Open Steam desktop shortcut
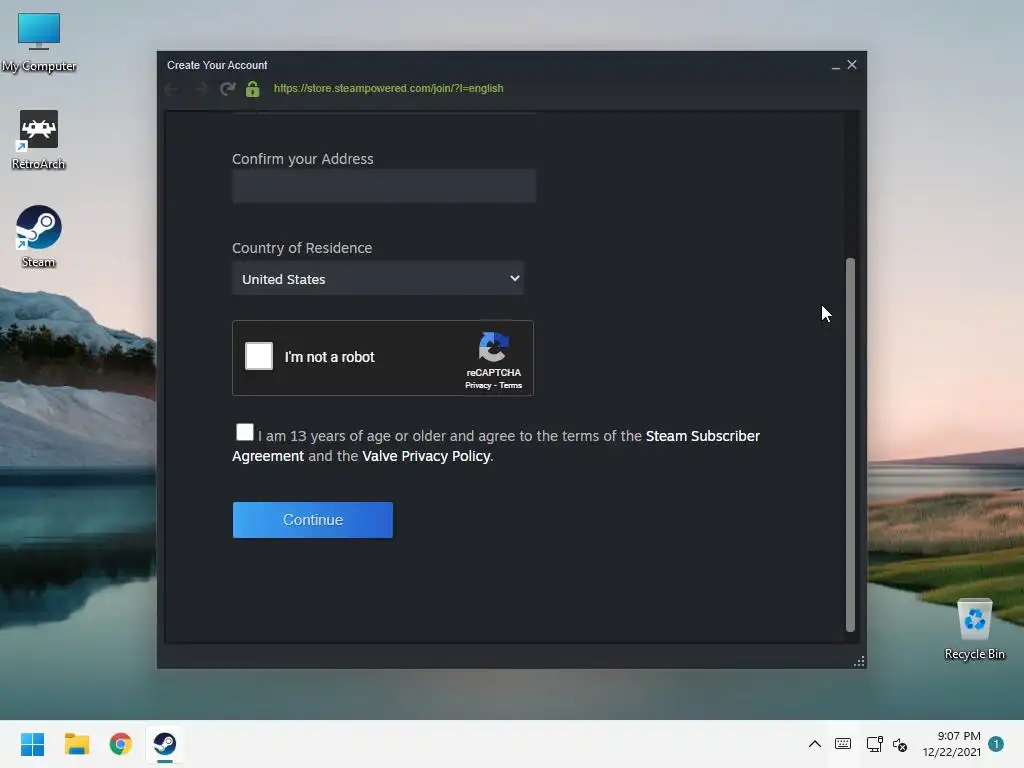Viewport: 1024px width, 768px height. [39, 236]
